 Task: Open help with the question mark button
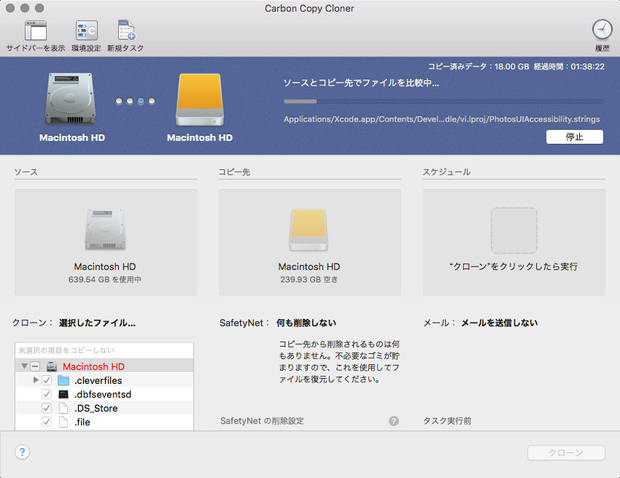(23, 452)
